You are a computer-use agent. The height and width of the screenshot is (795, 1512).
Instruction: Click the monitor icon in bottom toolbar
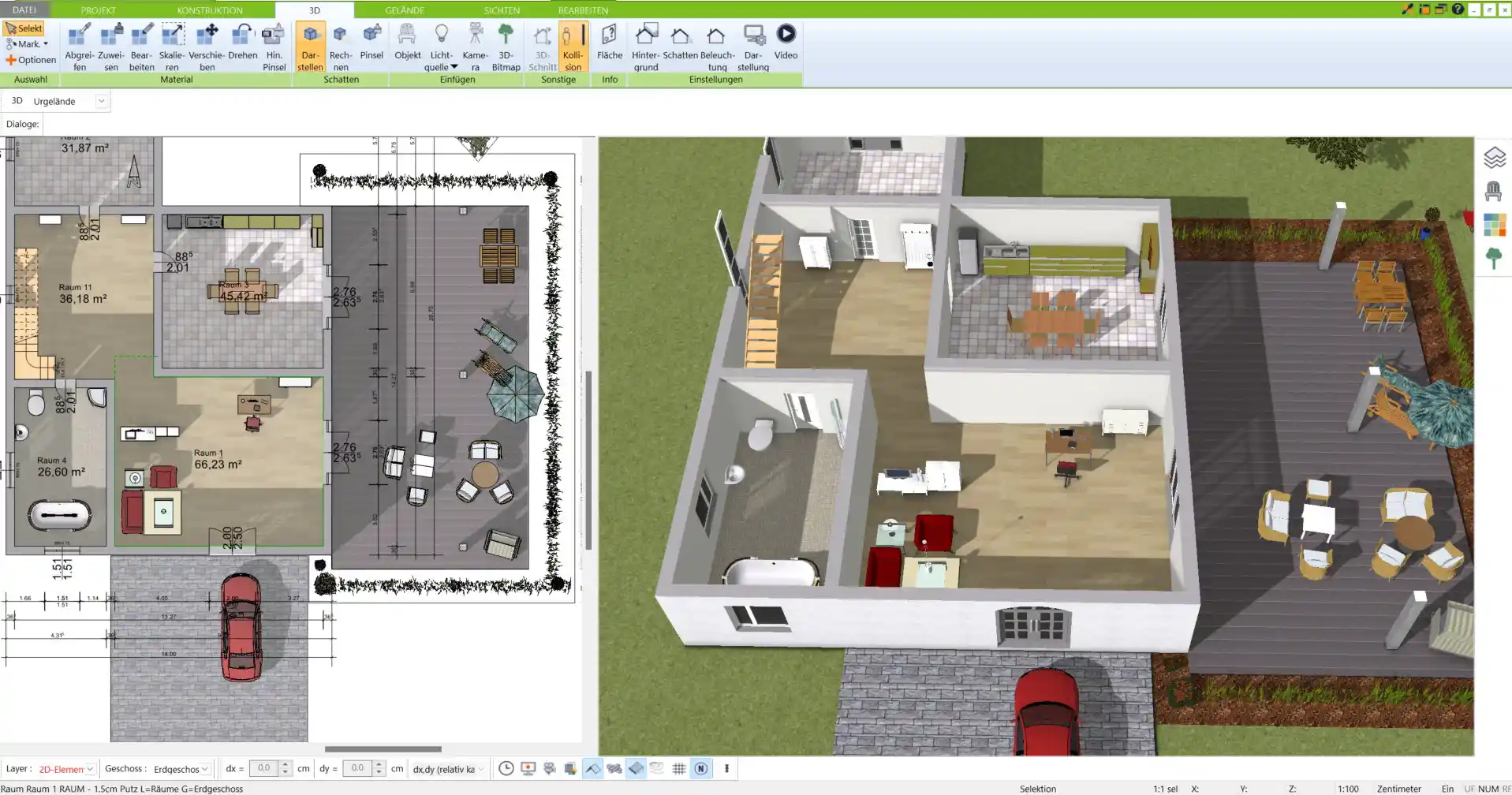528,768
